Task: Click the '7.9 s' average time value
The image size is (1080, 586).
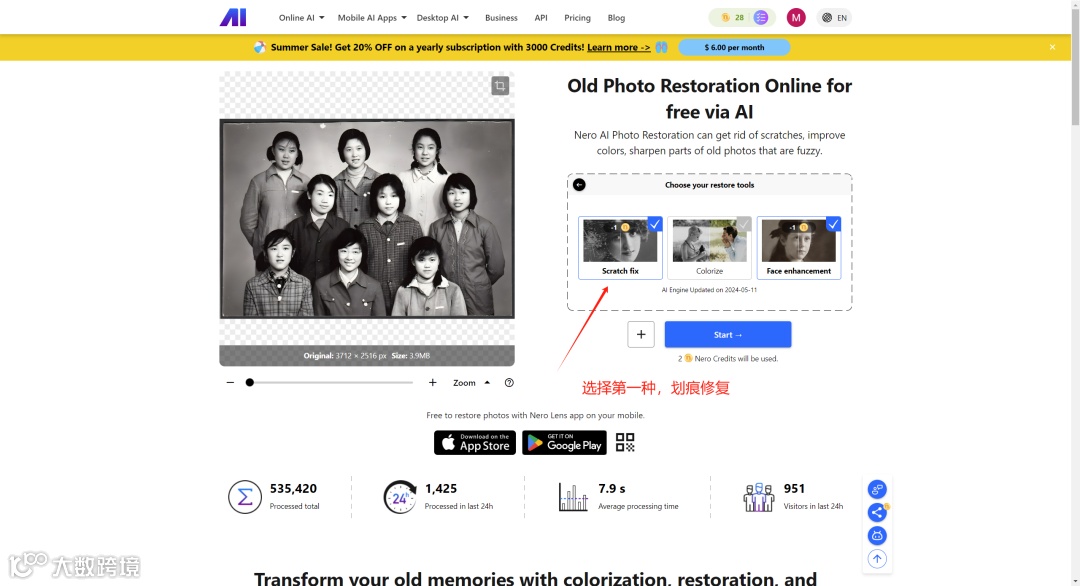Action: pyautogui.click(x=612, y=488)
